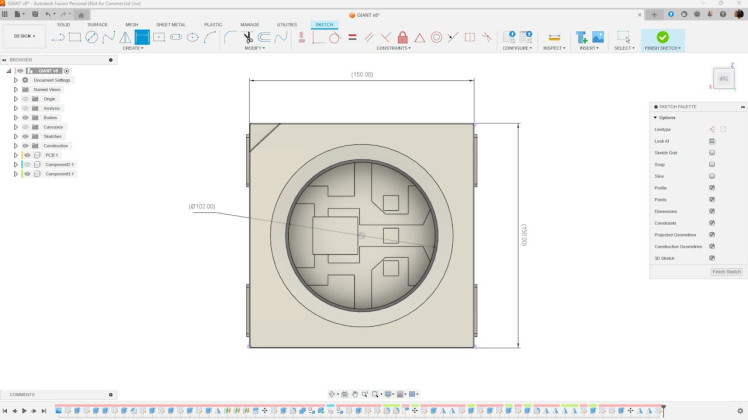Screen dimensions: 748x420
Task: Click the Finish Sketch button in palette
Action: coord(726,272)
